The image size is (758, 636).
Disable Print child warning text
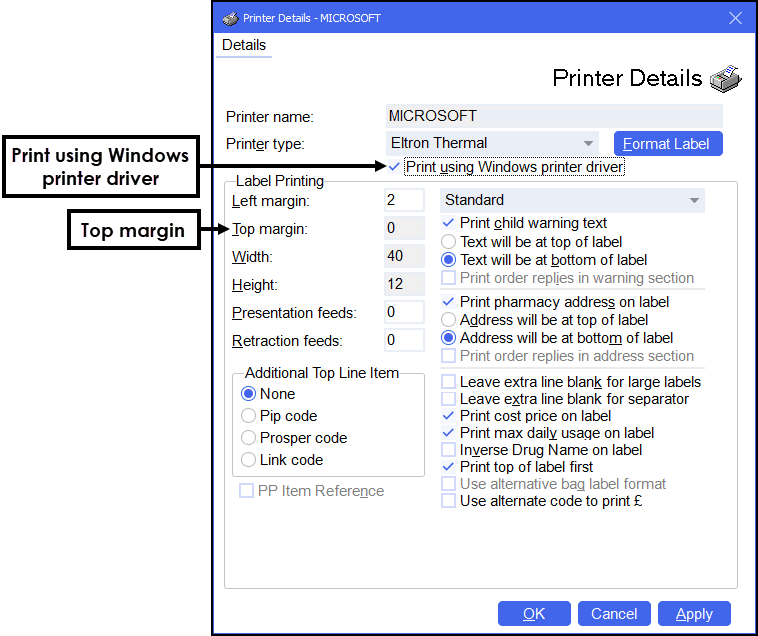coord(449,223)
